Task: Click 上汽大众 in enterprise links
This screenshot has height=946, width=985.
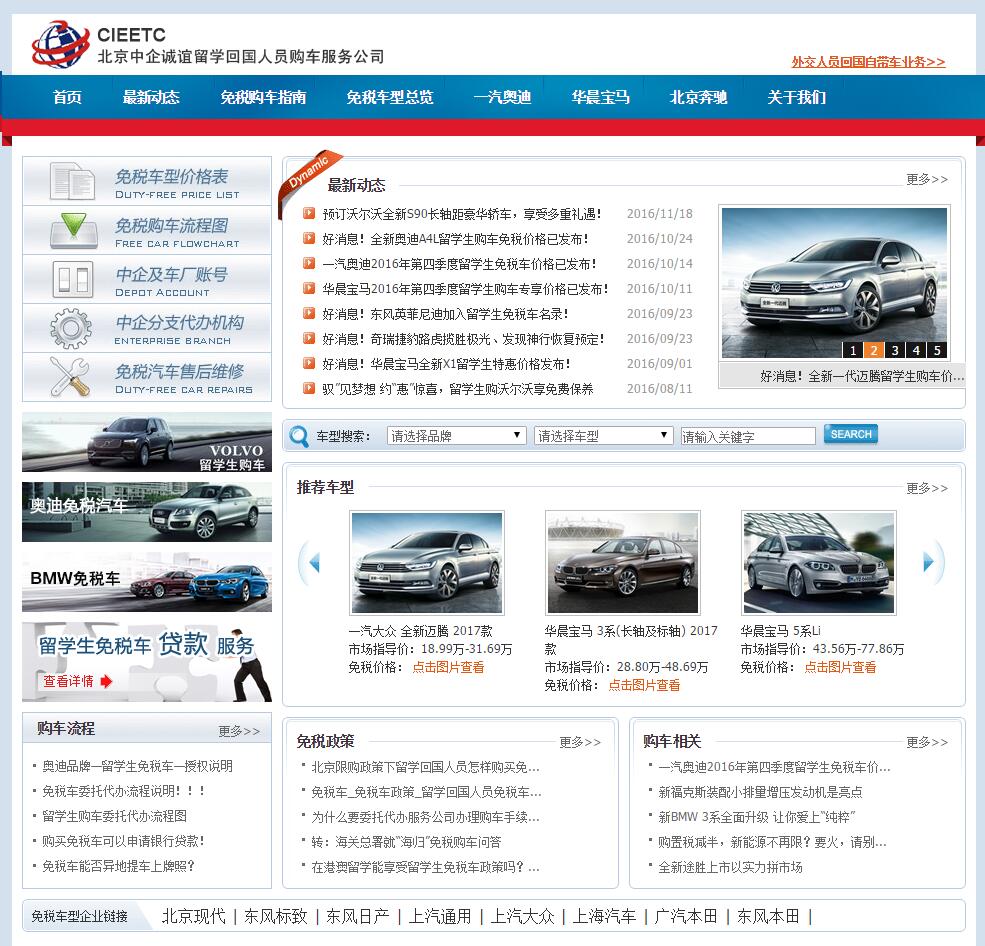Action: (522, 916)
